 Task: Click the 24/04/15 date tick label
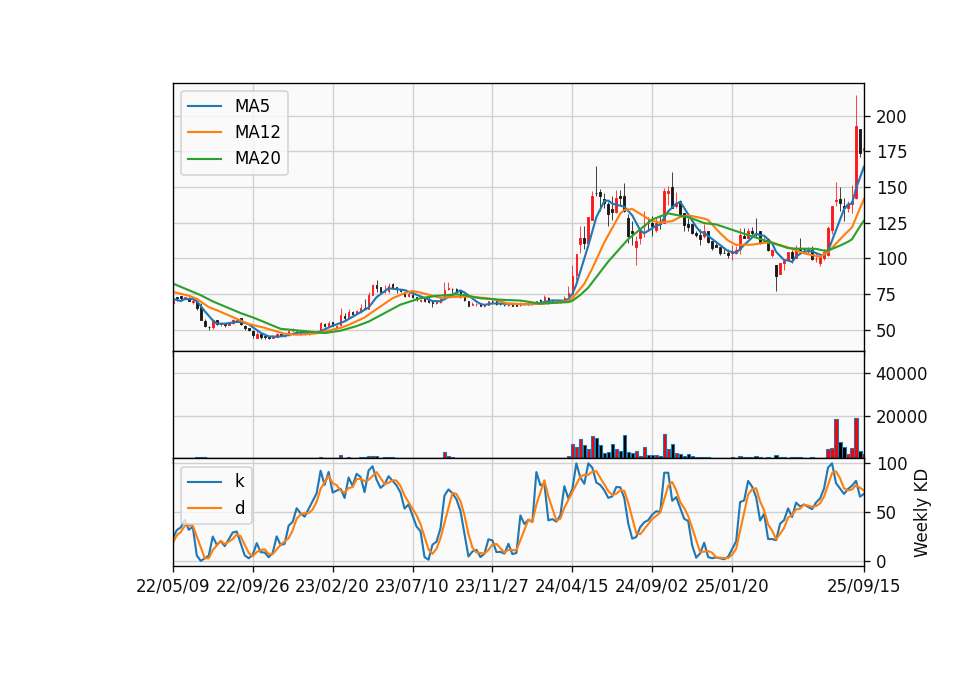click(572, 586)
